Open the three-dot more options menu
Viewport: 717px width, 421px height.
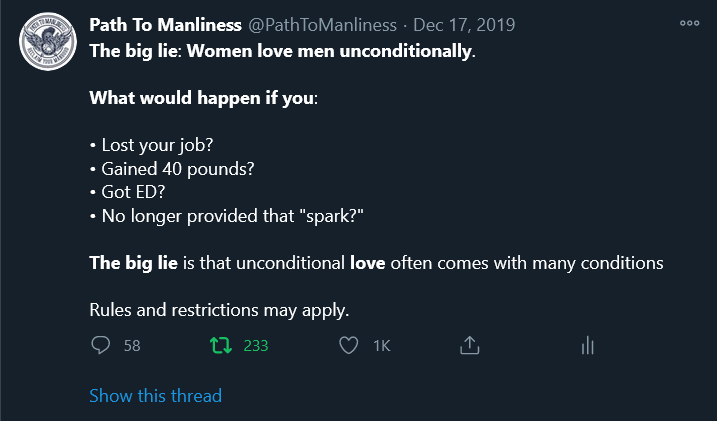(690, 23)
